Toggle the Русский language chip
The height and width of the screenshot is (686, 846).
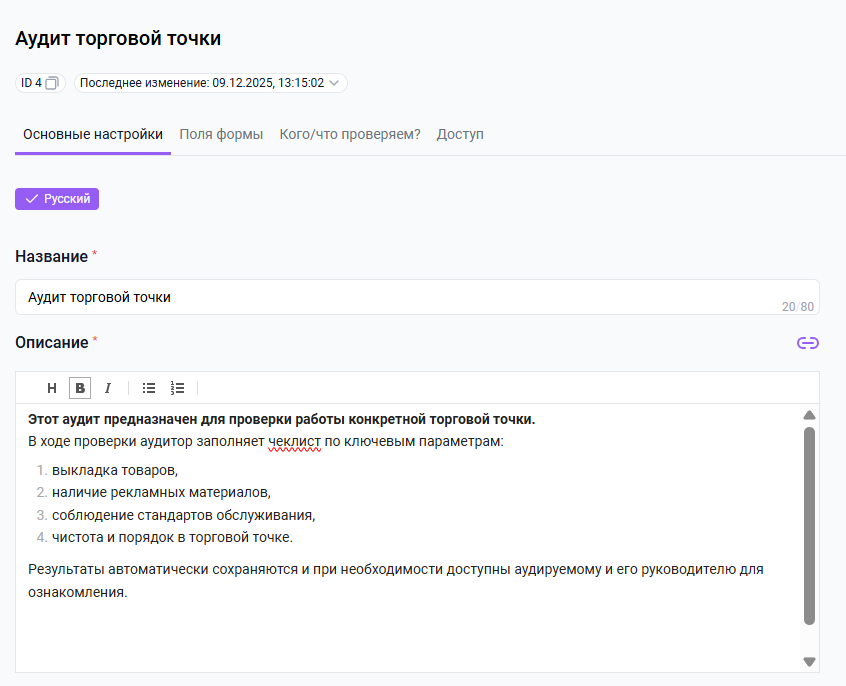point(57,199)
